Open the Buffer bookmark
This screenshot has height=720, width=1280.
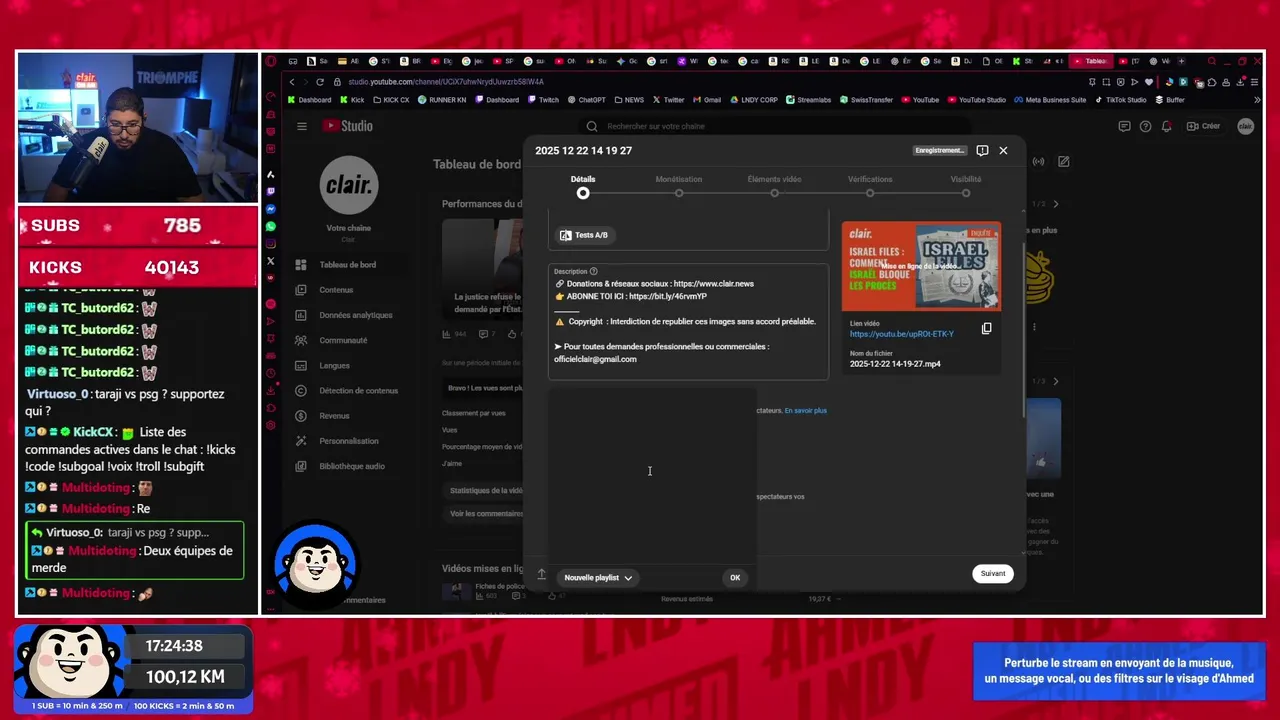click(x=1171, y=100)
